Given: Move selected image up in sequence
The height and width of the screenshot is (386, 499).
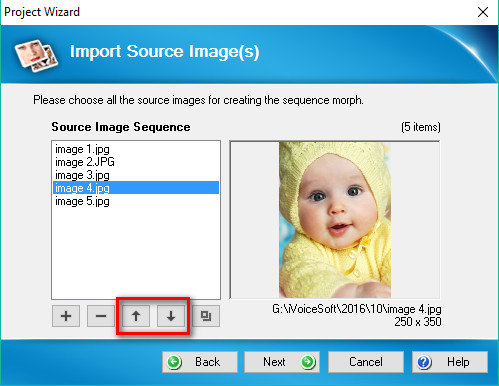Looking at the screenshot, I should click(x=136, y=316).
